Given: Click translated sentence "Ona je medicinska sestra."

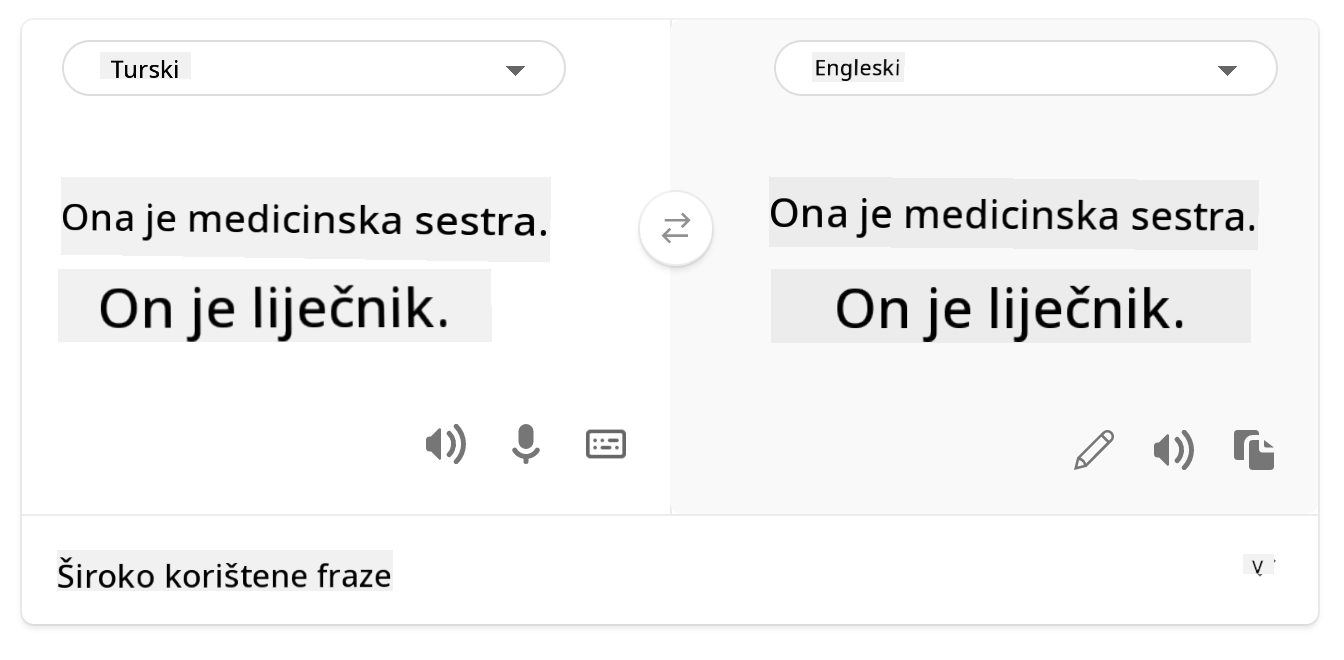Looking at the screenshot, I should click(1012, 213).
